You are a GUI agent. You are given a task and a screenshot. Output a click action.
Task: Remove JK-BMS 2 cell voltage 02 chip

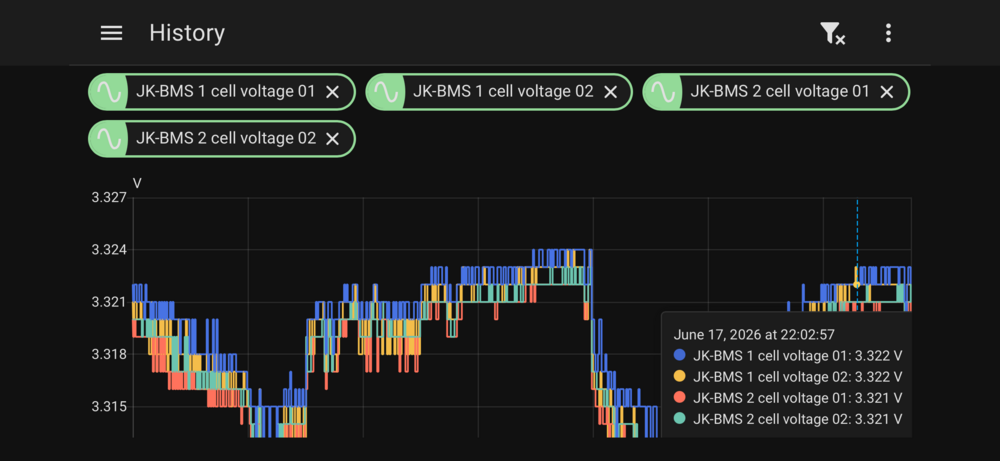[x=332, y=139]
